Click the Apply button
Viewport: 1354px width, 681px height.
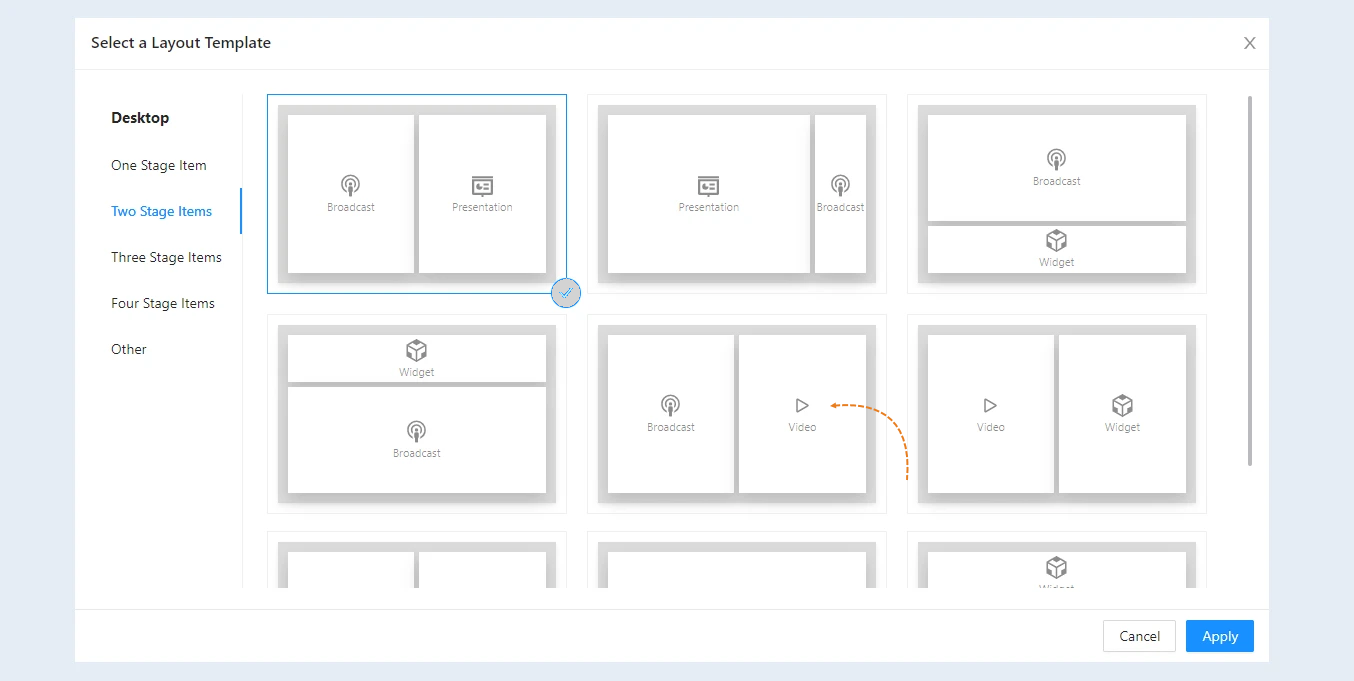tap(1220, 636)
